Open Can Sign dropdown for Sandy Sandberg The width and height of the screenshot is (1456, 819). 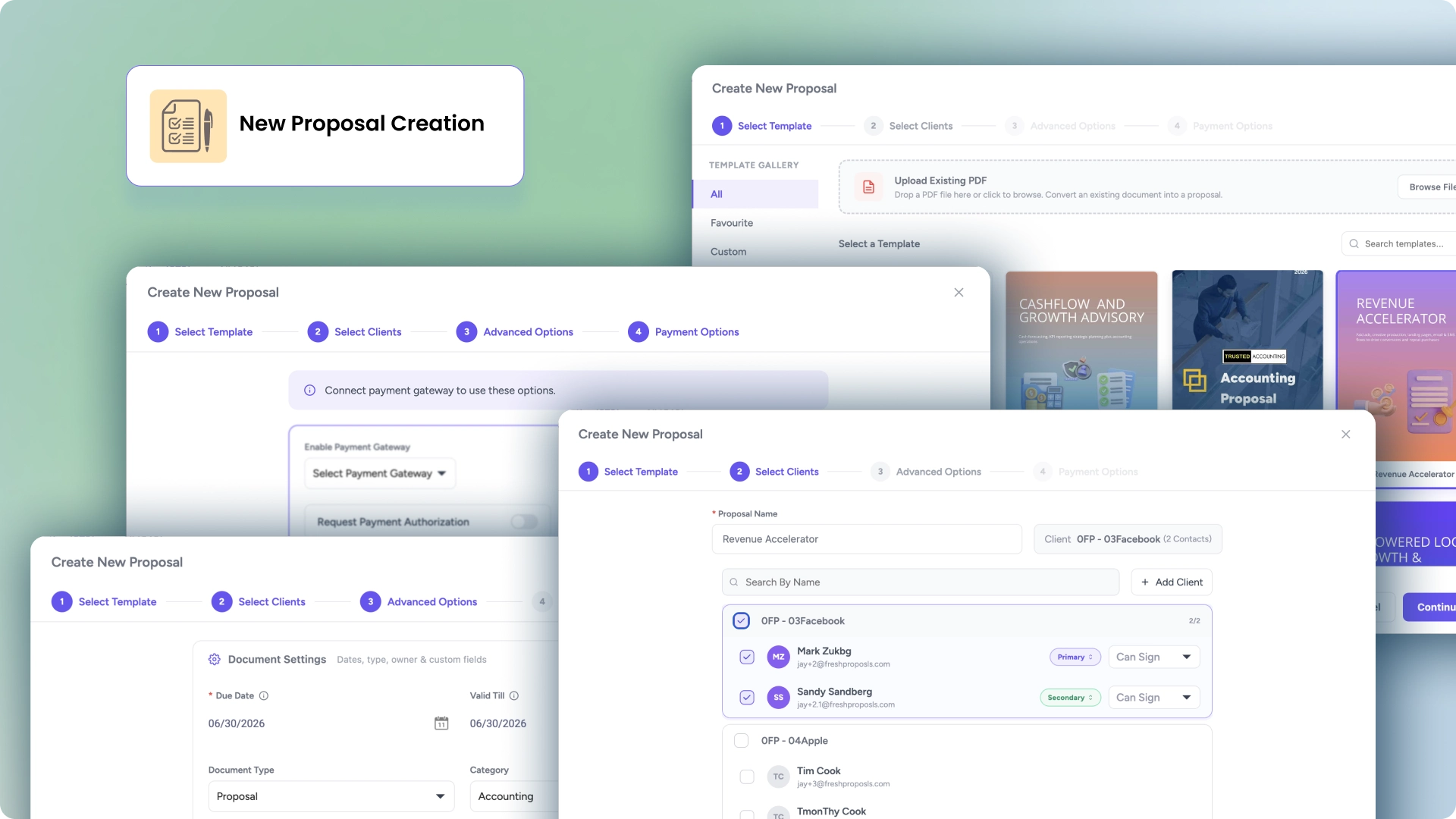(1153, 698)
